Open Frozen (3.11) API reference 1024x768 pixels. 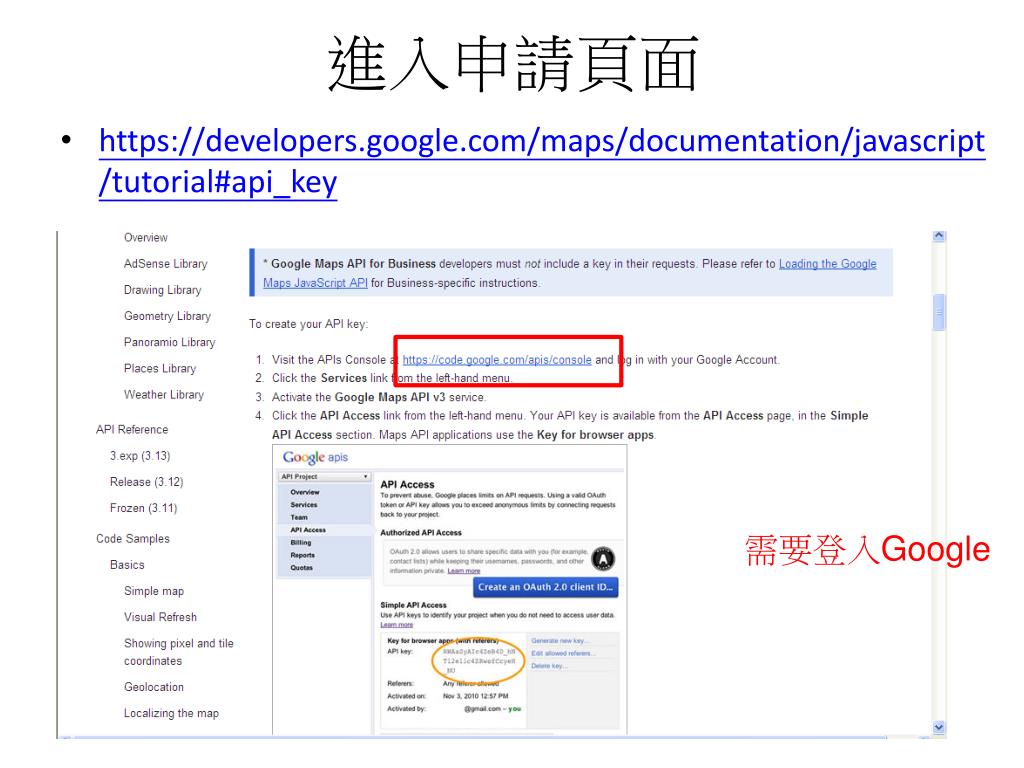[143, 507]
